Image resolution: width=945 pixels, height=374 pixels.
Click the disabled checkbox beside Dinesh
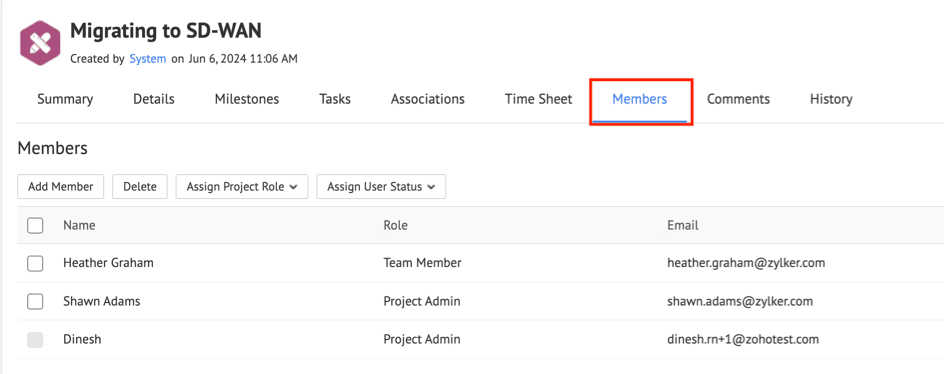pyautogui.click(x=35, y=340)
